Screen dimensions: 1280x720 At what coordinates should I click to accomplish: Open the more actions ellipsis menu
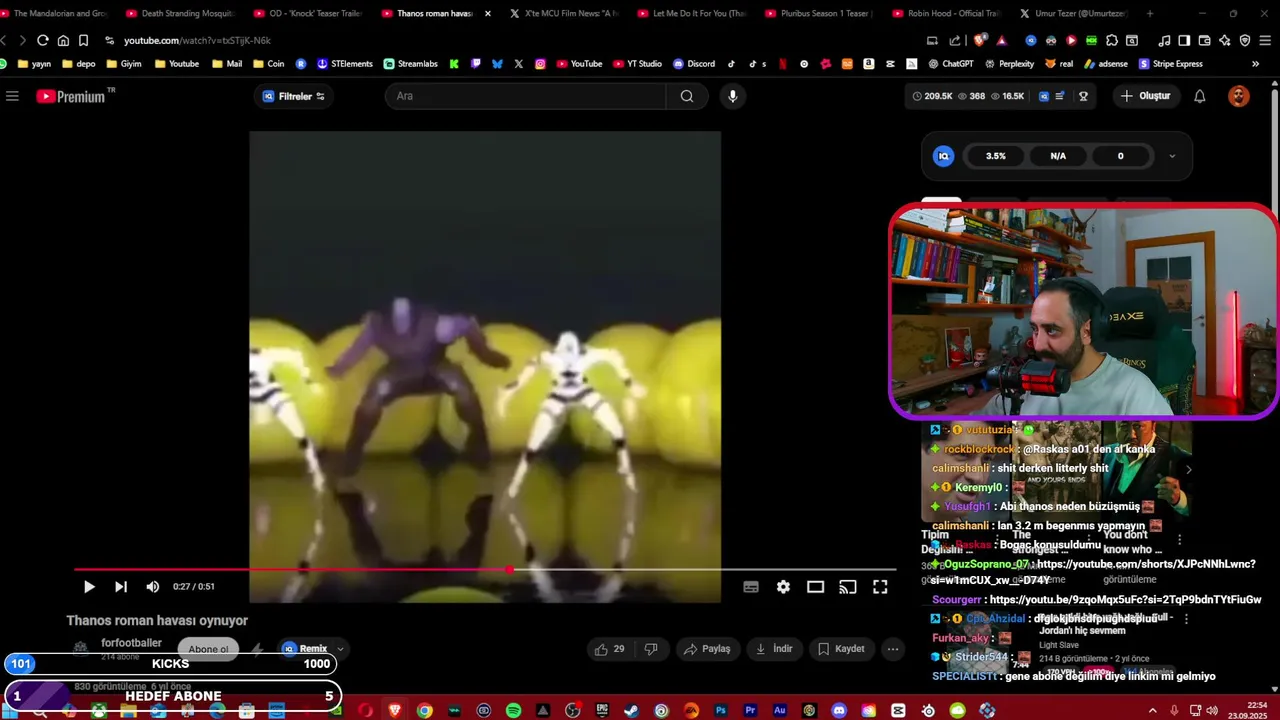(x=893, y=649)
